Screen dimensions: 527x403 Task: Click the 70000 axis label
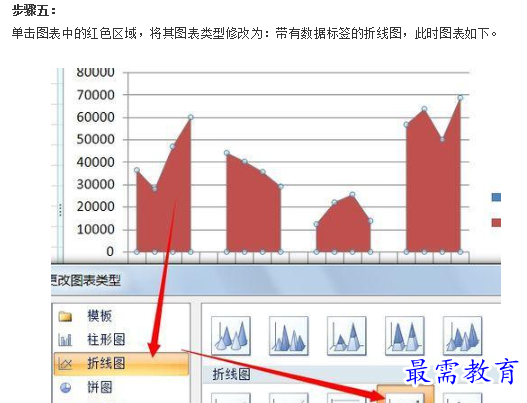coord(95,95)
